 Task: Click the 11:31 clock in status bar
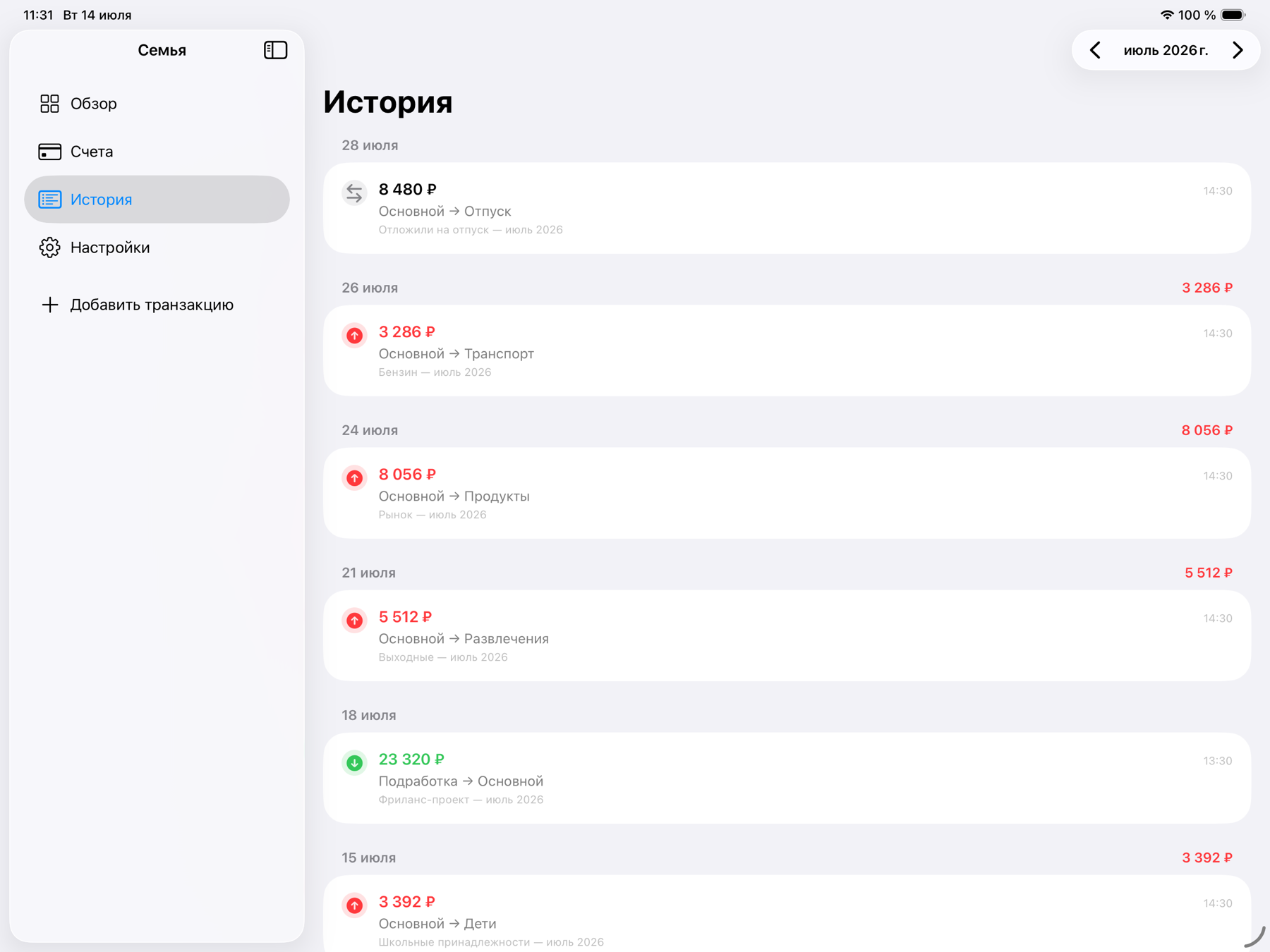[x=38, y=15]
